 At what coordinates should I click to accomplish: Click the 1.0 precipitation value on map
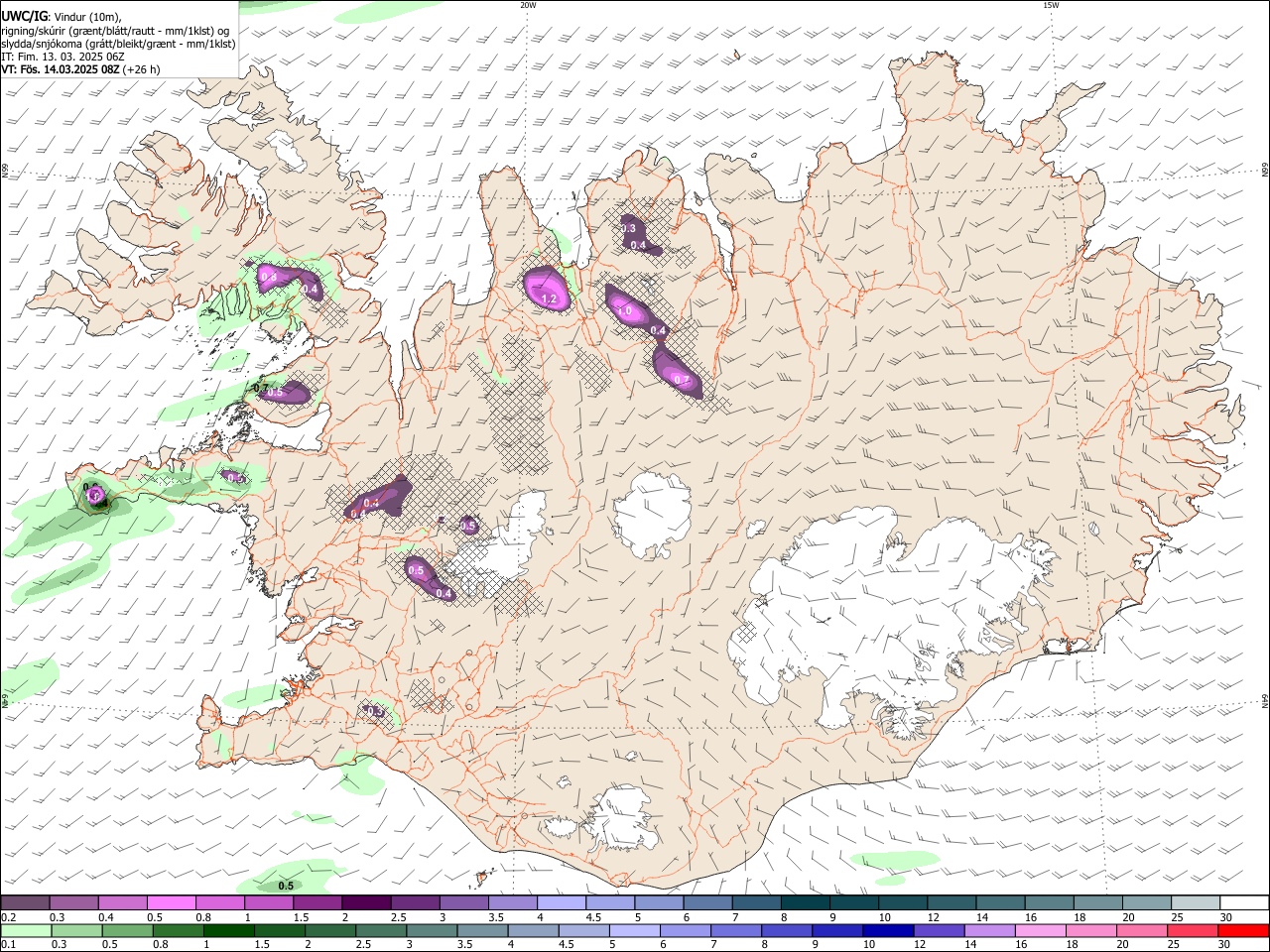click(625, 310)
